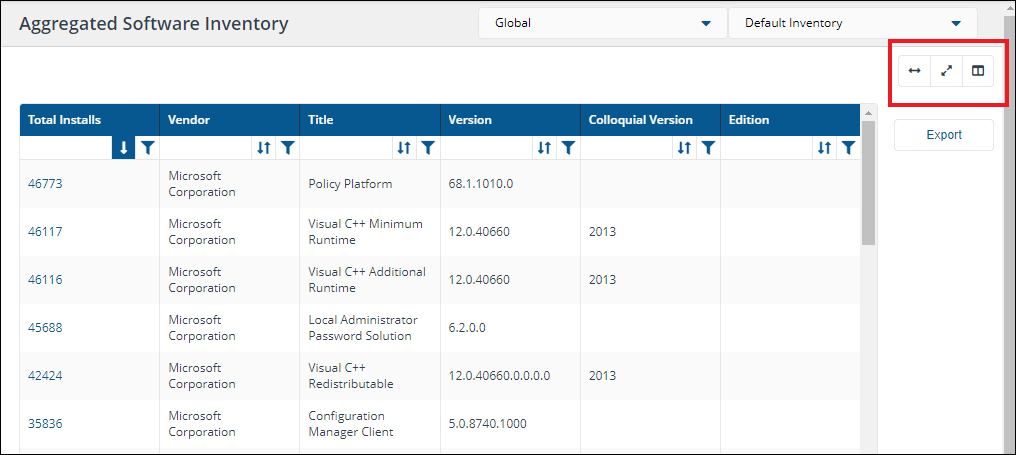The width and height of the screenshot is (1016, 455).
Task: Open the Version column filter funnel
Action: pyautogui.click(x=567, y=148)
